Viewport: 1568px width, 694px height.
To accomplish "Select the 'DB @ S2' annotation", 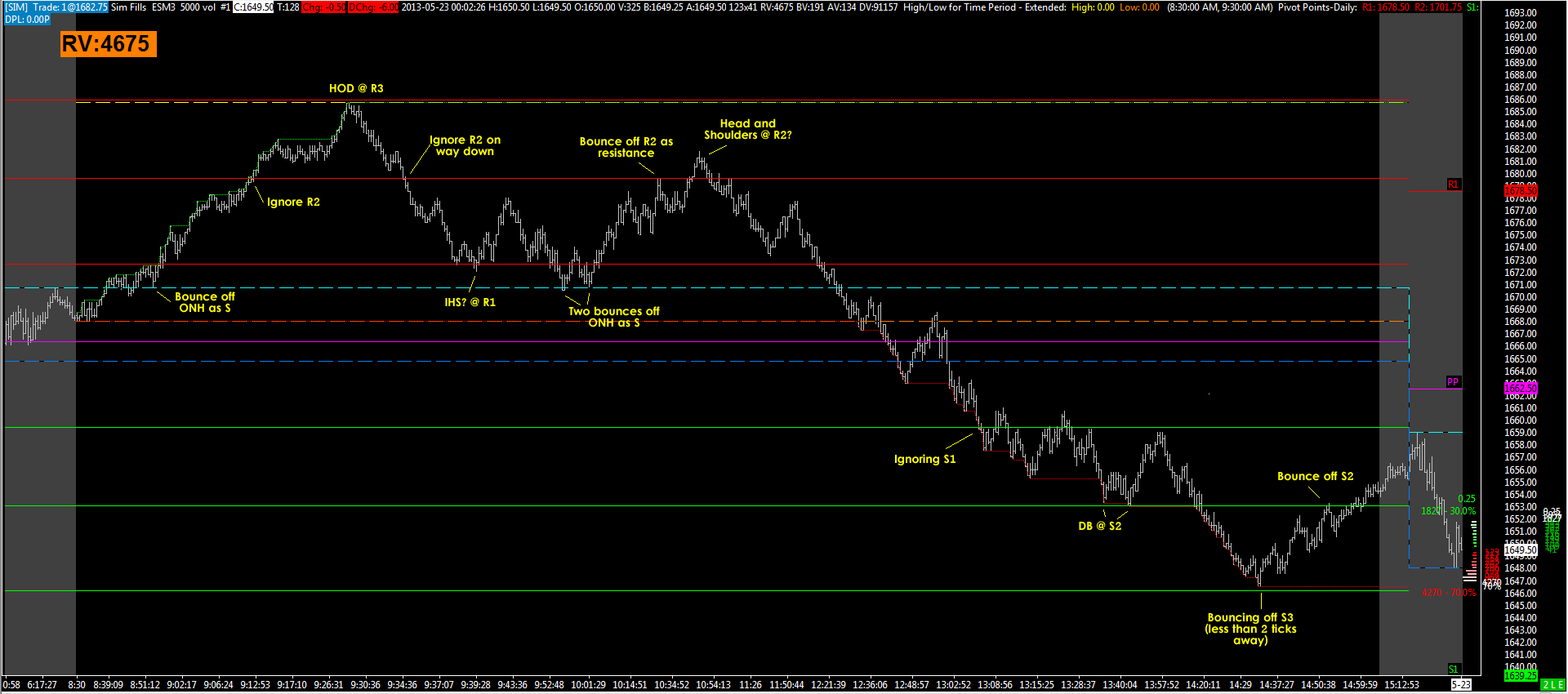I will pyautogui.click(x=1099, y=526).
